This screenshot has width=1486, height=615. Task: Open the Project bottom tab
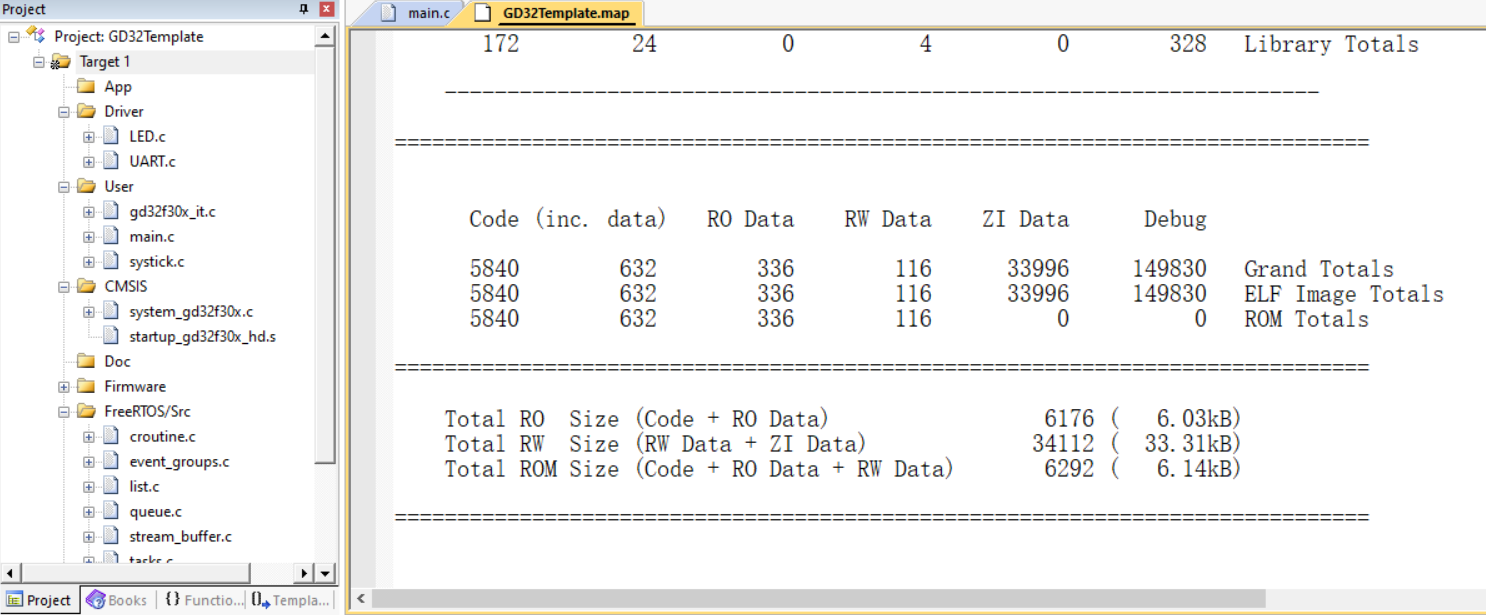40,600
